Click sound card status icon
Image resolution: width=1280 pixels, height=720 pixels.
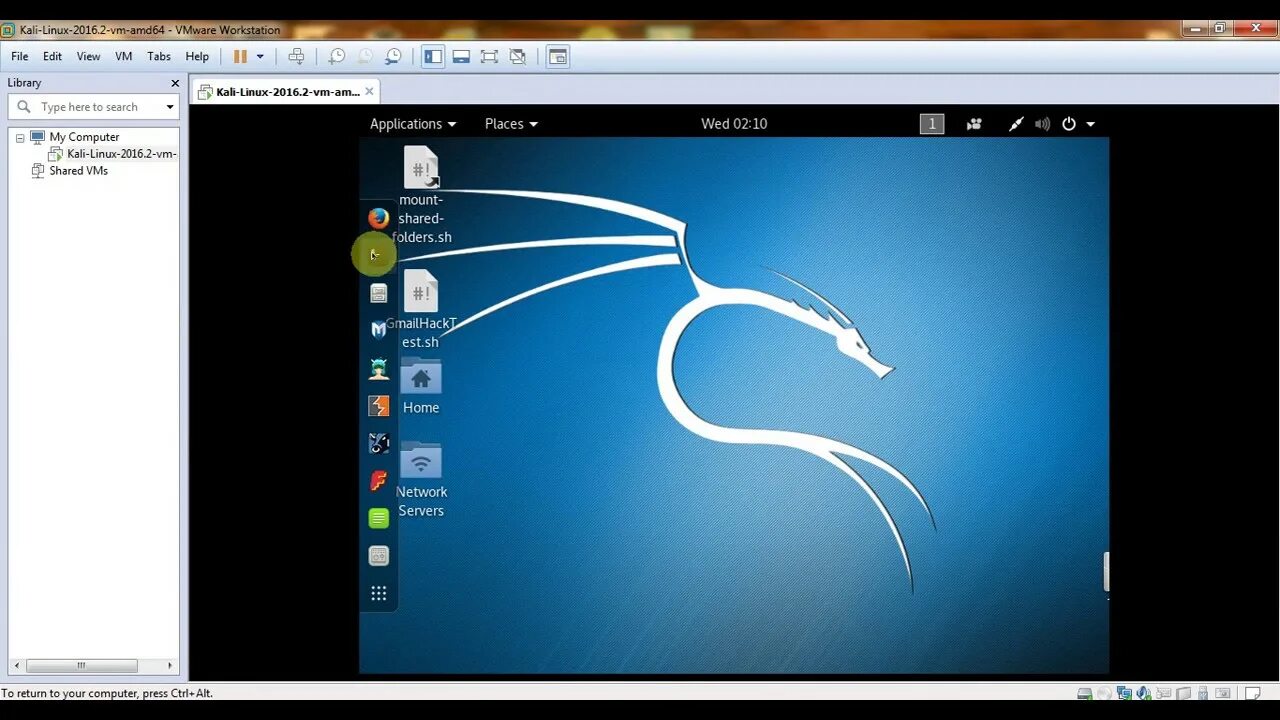(x=1143, y=693)
